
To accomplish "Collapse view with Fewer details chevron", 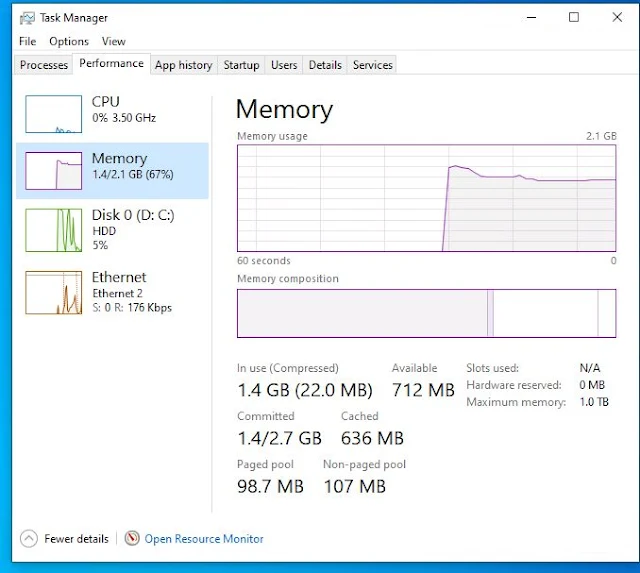I will [x=28, y=538].
